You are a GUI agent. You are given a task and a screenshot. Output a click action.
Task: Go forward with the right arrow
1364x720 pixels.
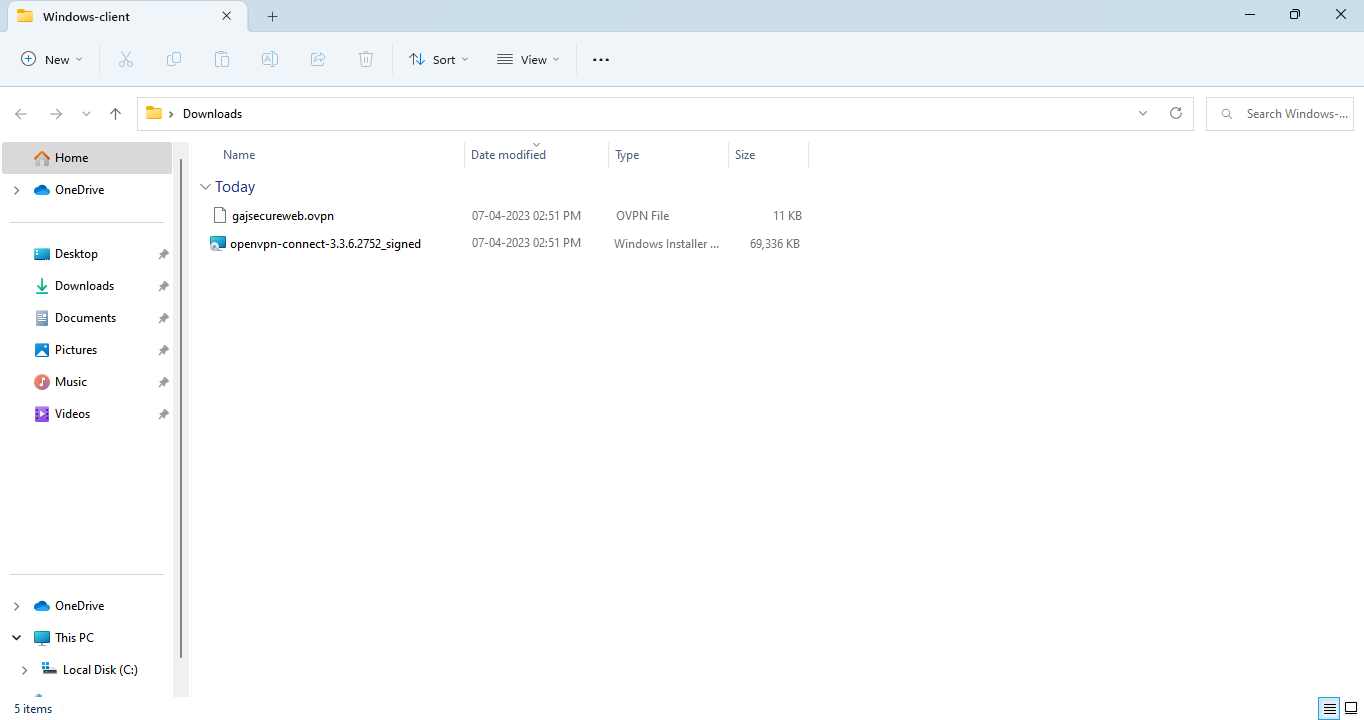tap(56, 114)
